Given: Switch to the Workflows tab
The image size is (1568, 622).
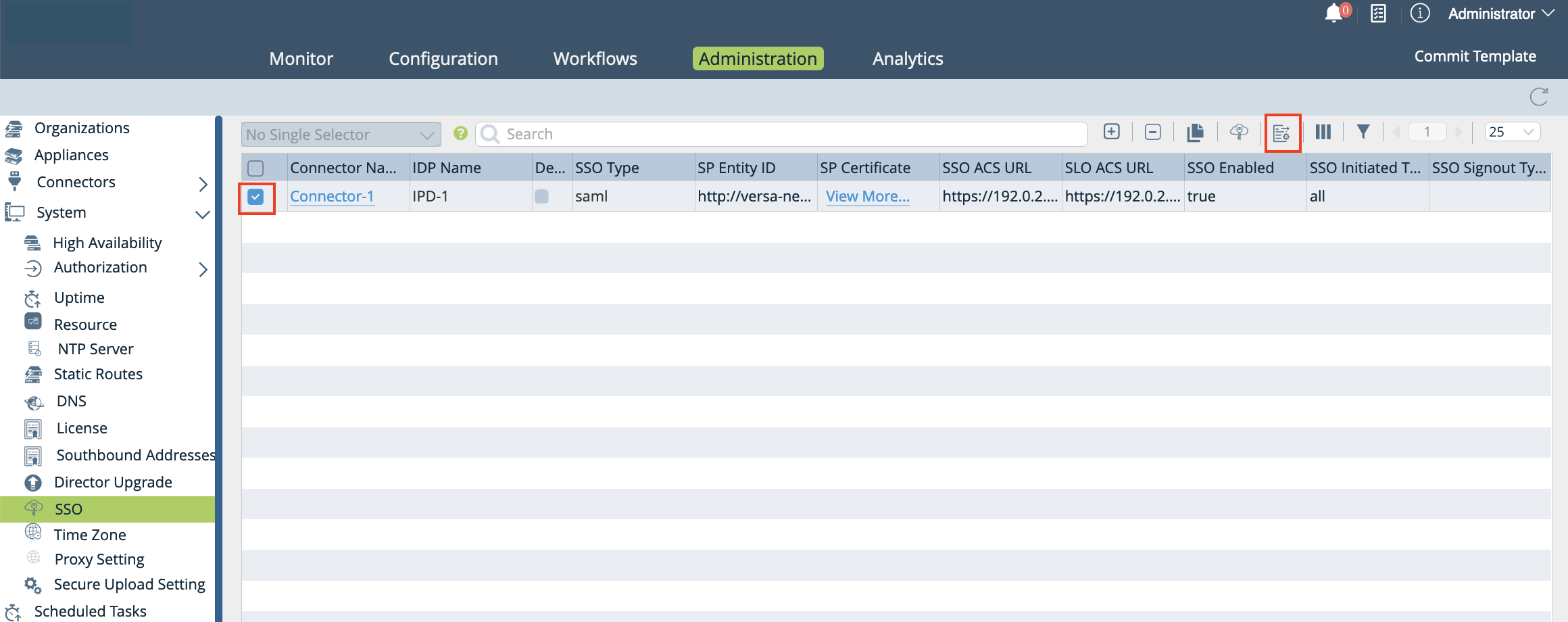Looking at the screenshot, I should point(594,58).
